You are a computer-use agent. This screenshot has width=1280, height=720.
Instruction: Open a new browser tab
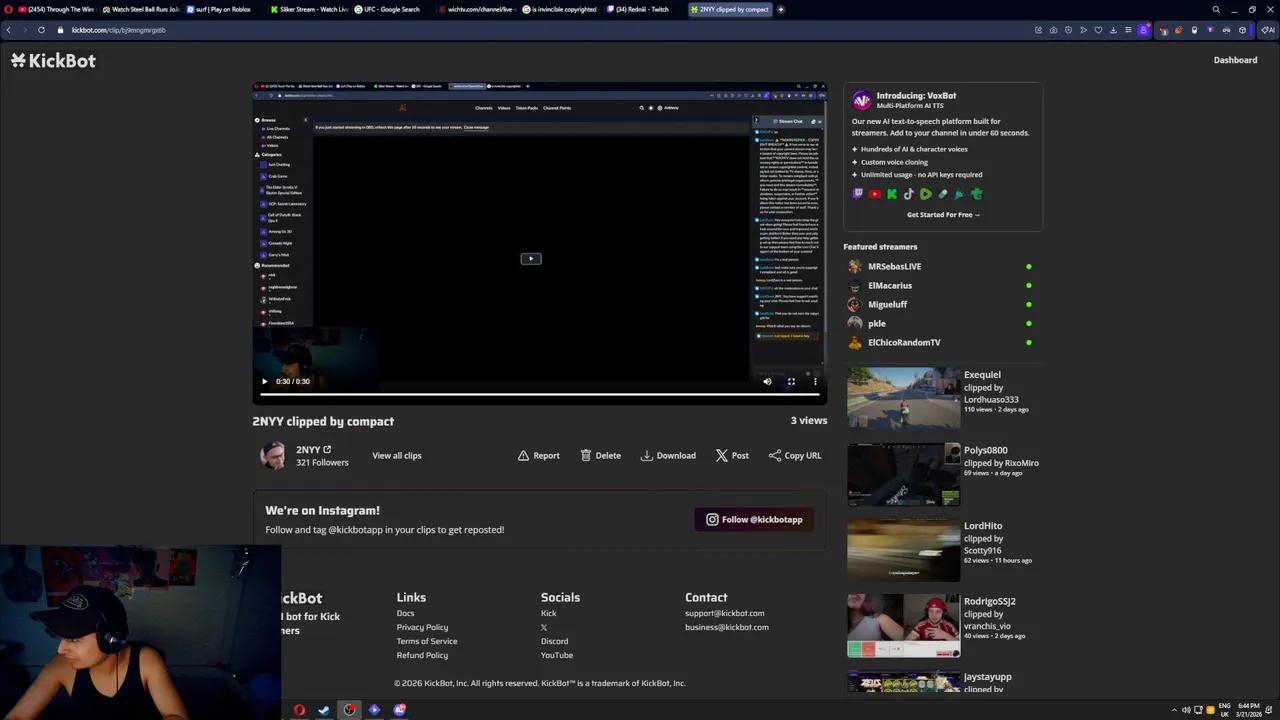tap(780, 9)
